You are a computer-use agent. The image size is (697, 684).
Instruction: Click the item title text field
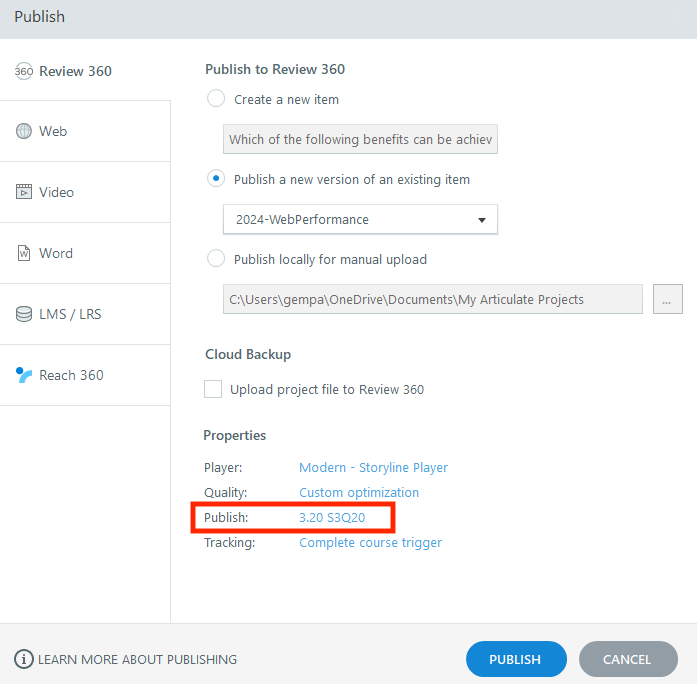pos(360,139)
